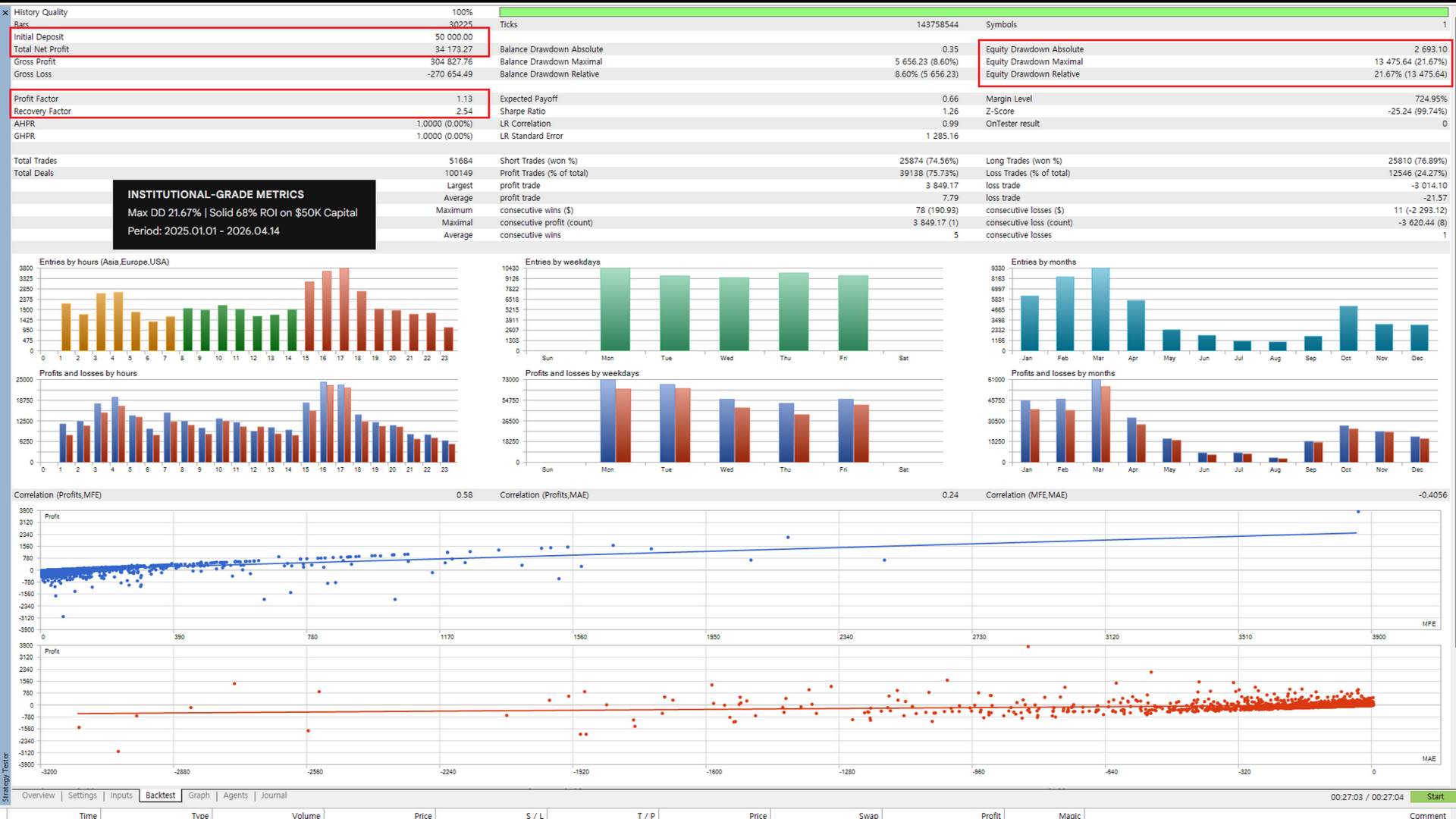Sort deals by Time column header

88,815
